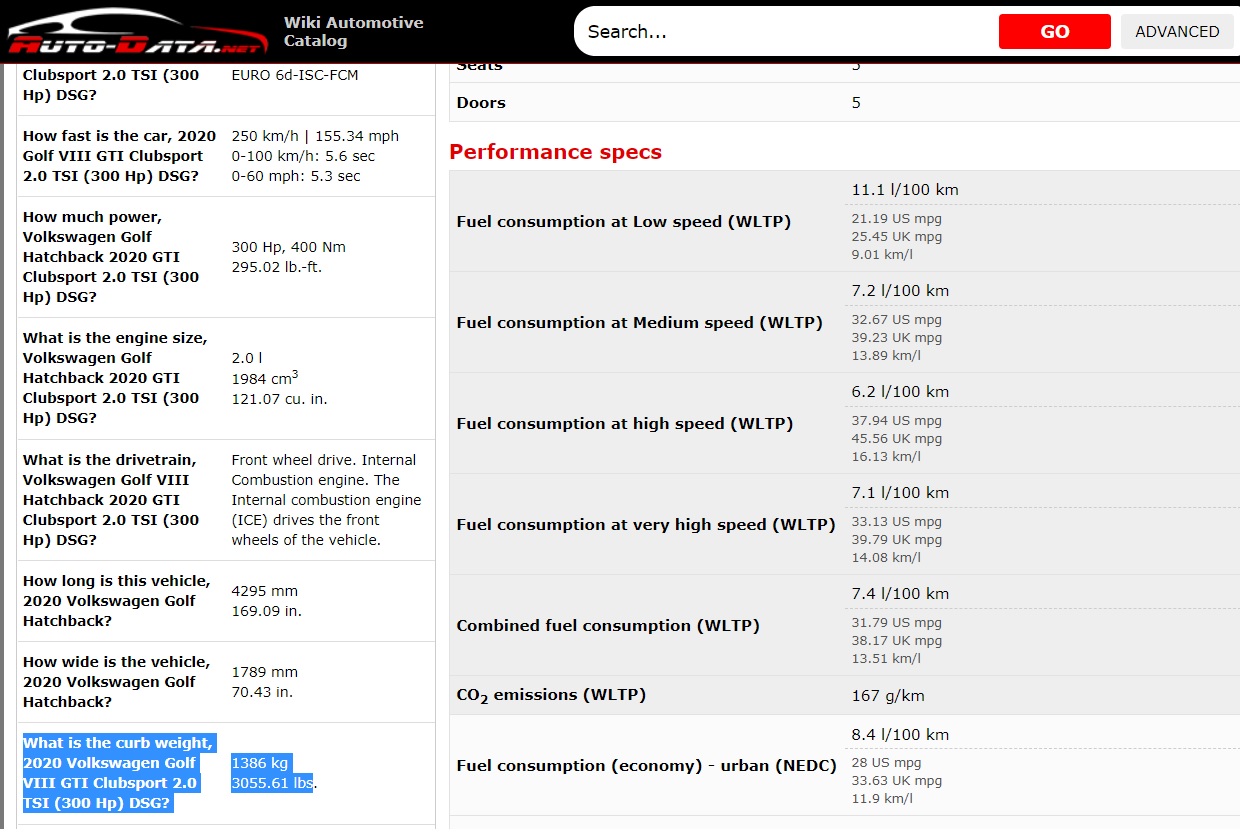Click the '1984 cm3' engine value
Screen dimensions: 1240x836
pos(265,377)
